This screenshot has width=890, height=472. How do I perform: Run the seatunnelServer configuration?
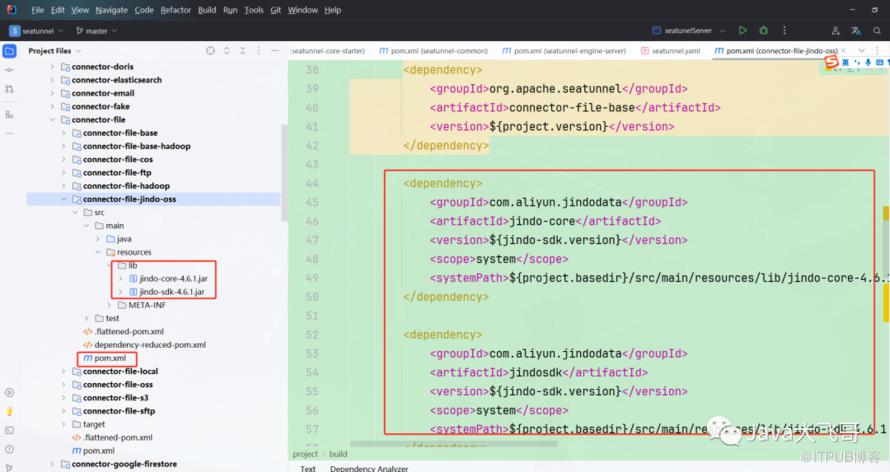click(x=742, y=31)
